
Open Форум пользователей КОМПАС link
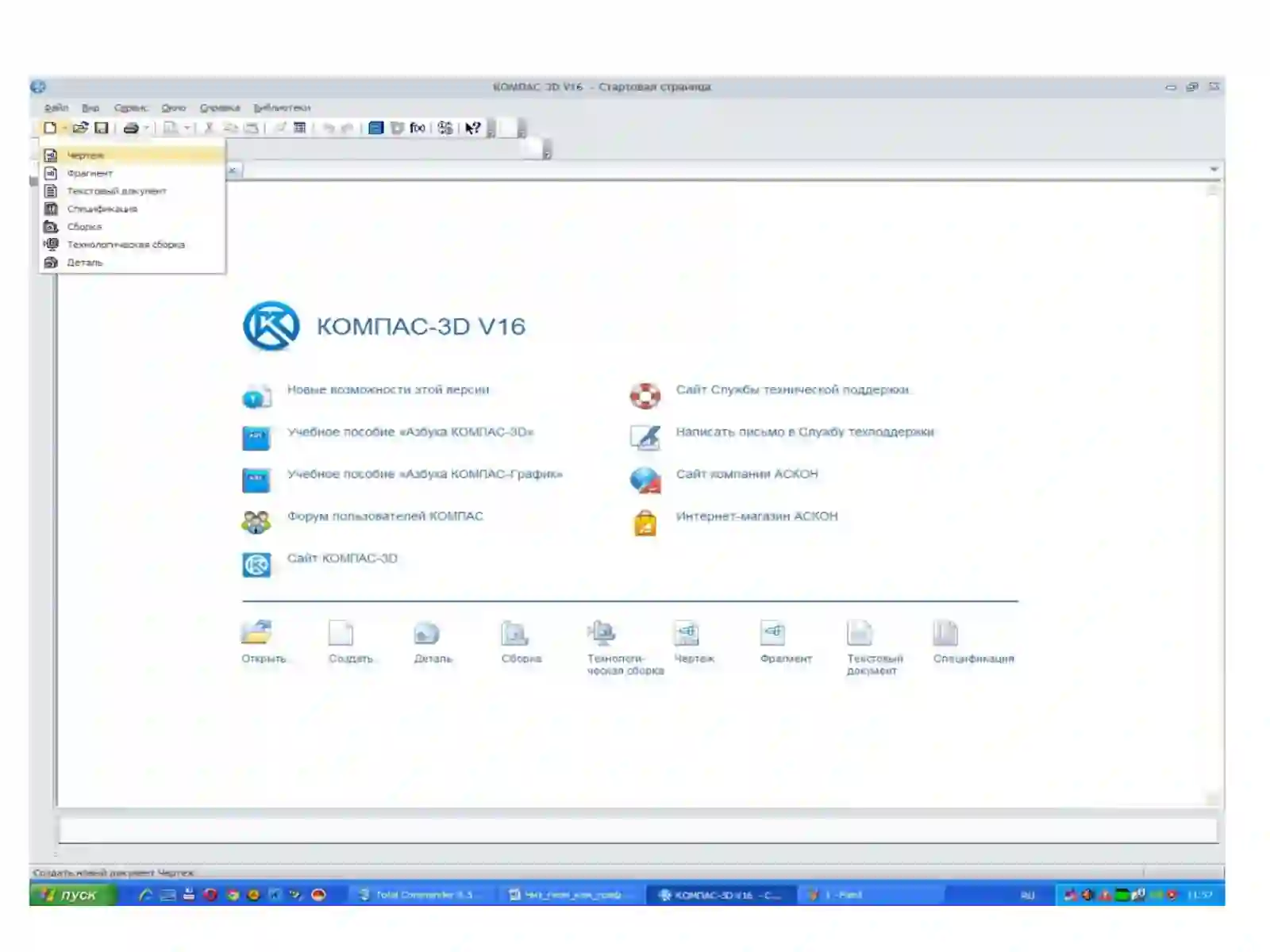click(x=385, y=516)
